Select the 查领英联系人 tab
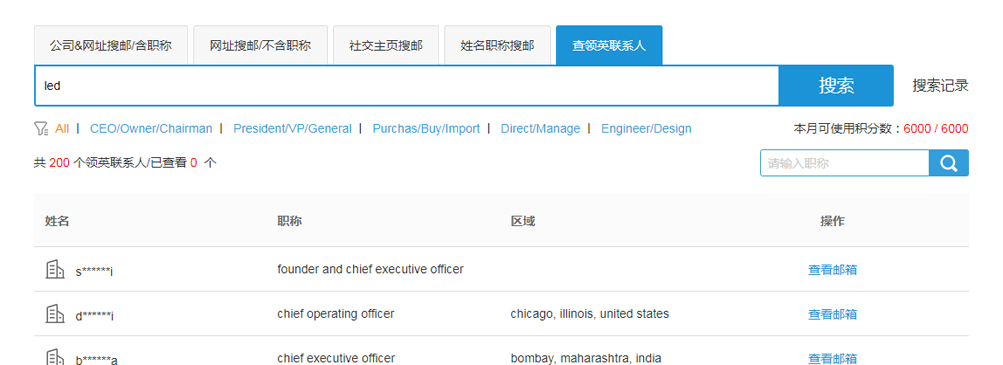Viewport: 1003px width, 365px height. click(609, 45)
